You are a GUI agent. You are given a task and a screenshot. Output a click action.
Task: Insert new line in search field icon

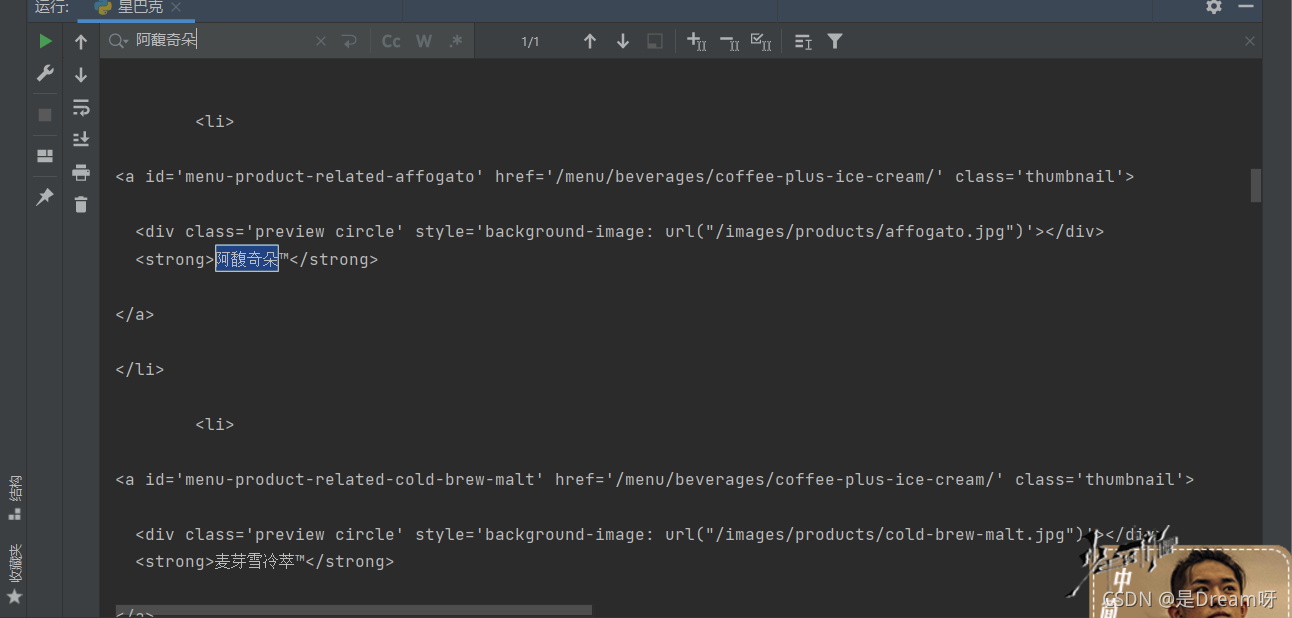pyautogui.click(x=349, y=41)
